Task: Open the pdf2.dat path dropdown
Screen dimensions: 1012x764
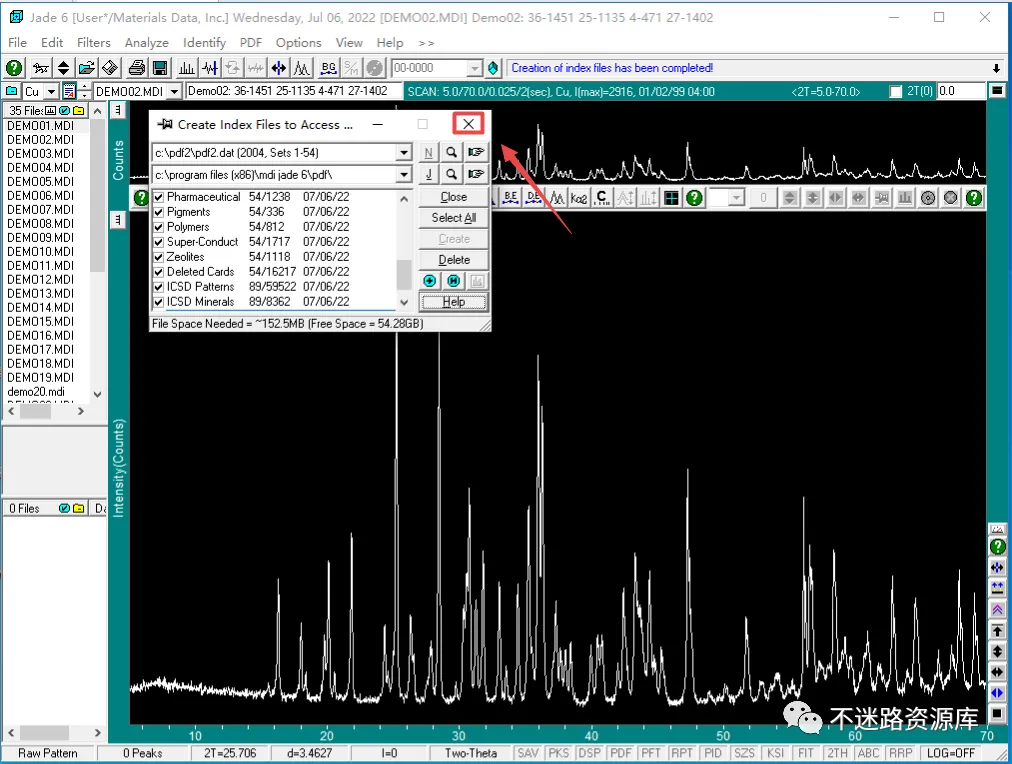Action: point(404,153)
